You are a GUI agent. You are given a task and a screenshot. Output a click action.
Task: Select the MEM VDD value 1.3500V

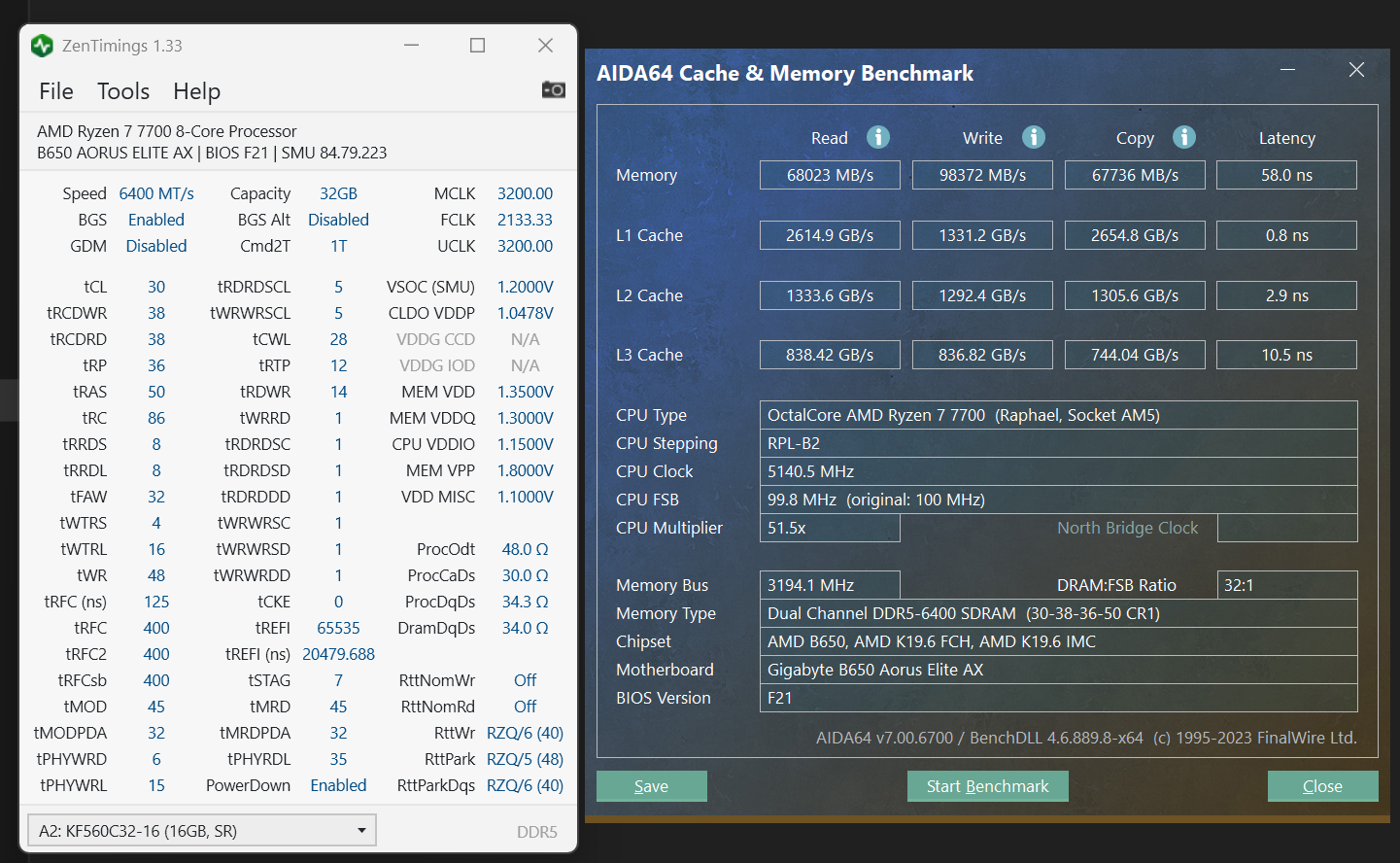(x=525, y=392)
